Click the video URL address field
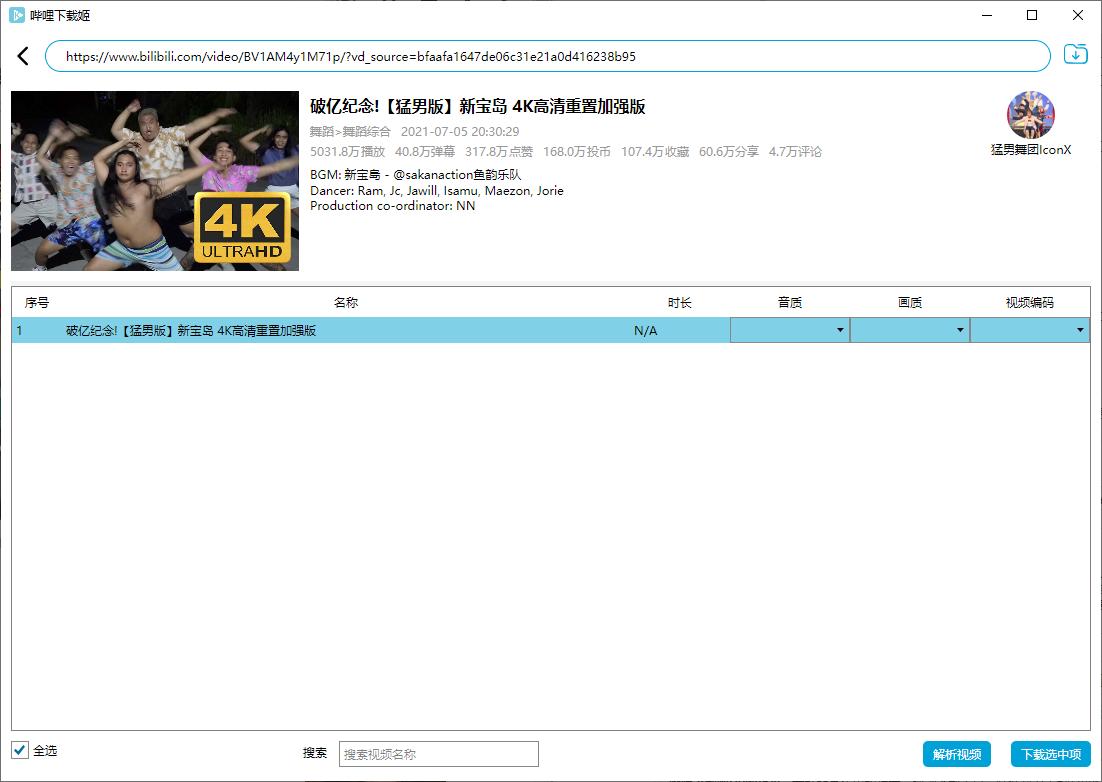The image size is (1102, 782). [x=547, y=56]
